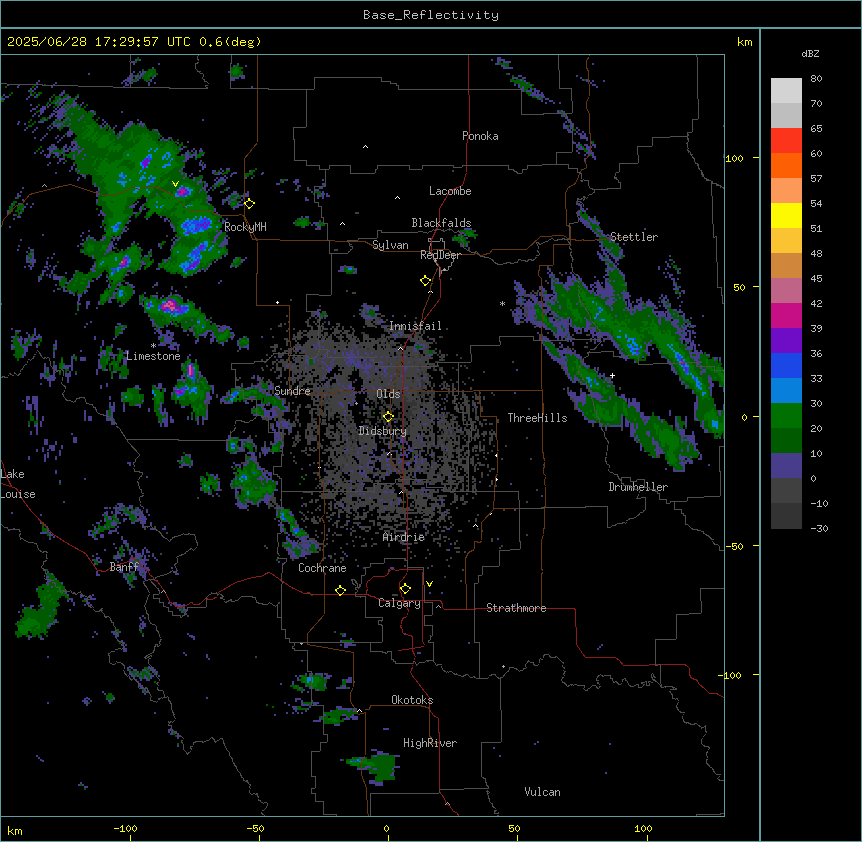
Task: Click the Lacombe label
Action: coord(450,191)
